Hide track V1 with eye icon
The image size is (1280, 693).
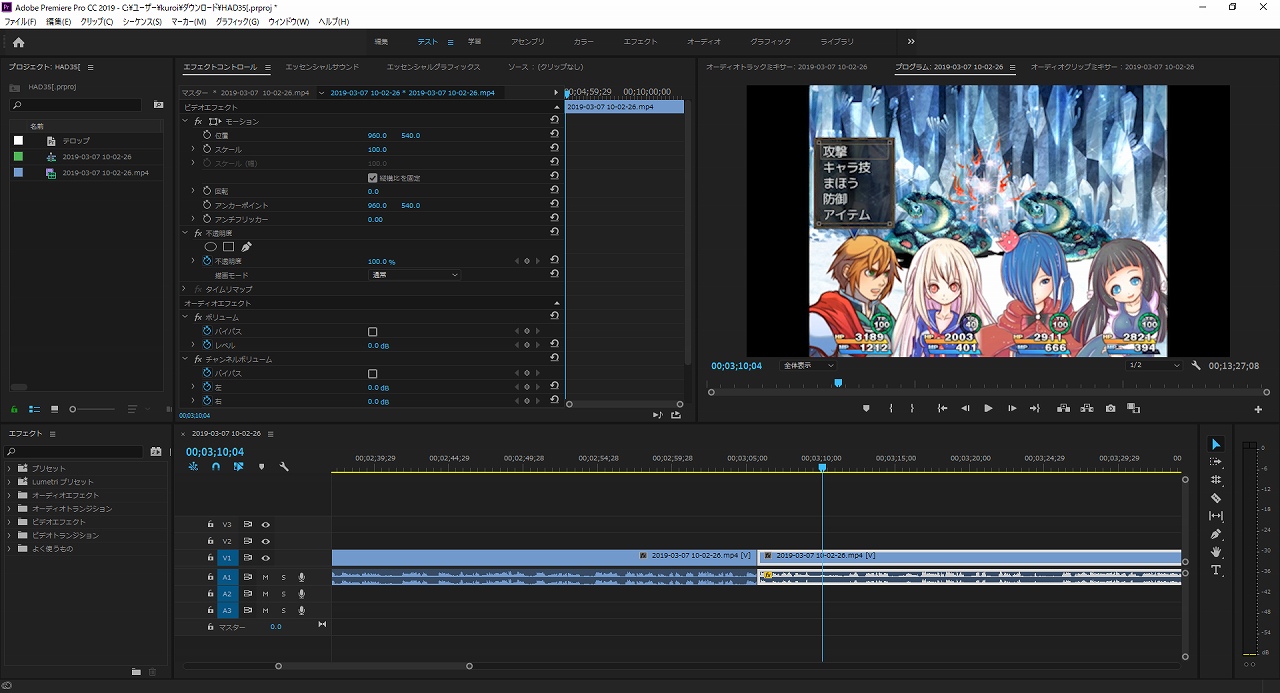pyautogui.click(x=266, y=558)
